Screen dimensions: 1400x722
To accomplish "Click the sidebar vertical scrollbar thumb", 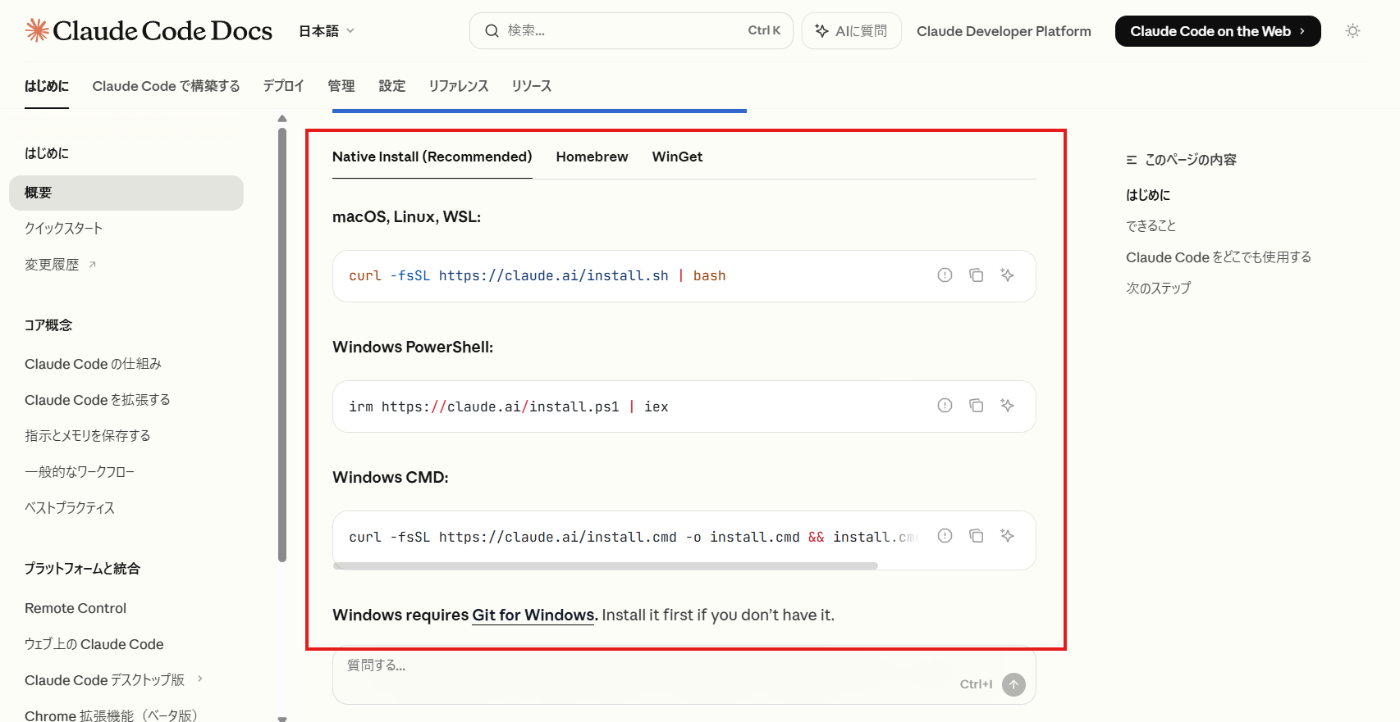I will click(282, 345).
